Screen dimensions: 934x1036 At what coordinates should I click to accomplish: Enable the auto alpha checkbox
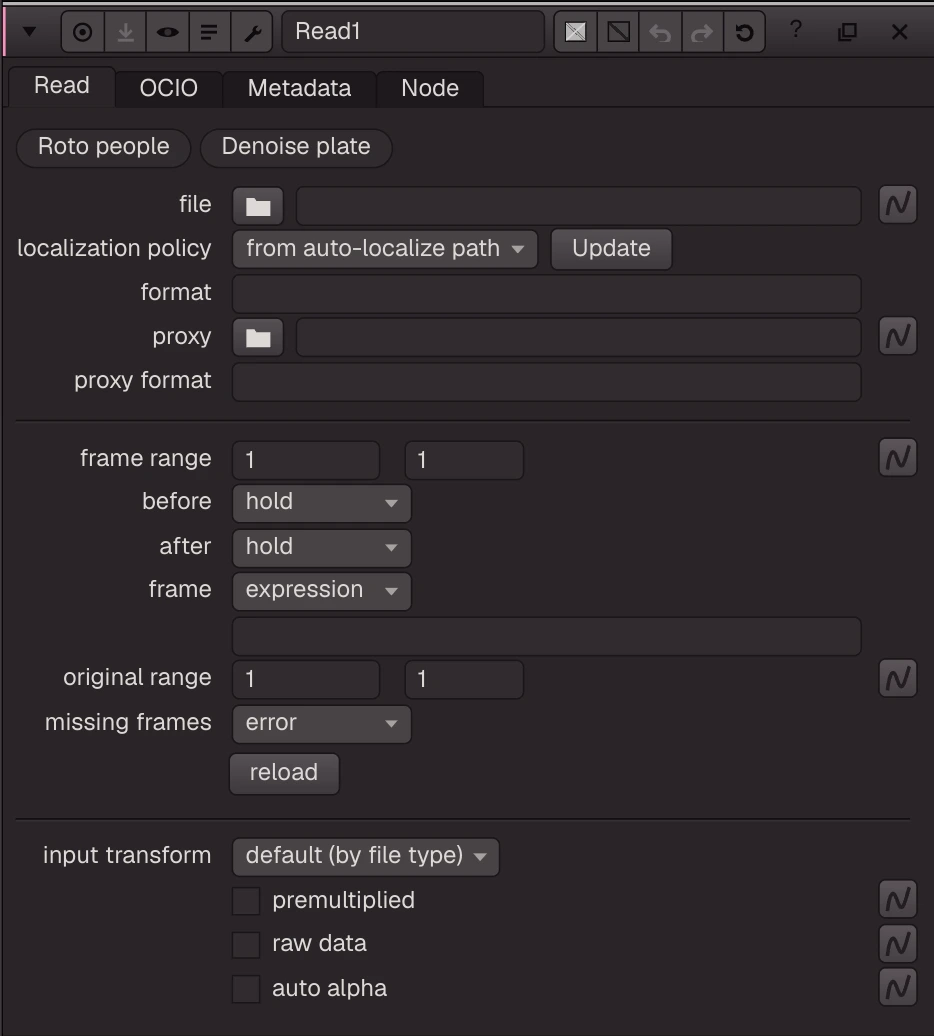pyautogui.click(x=246, y=989)
